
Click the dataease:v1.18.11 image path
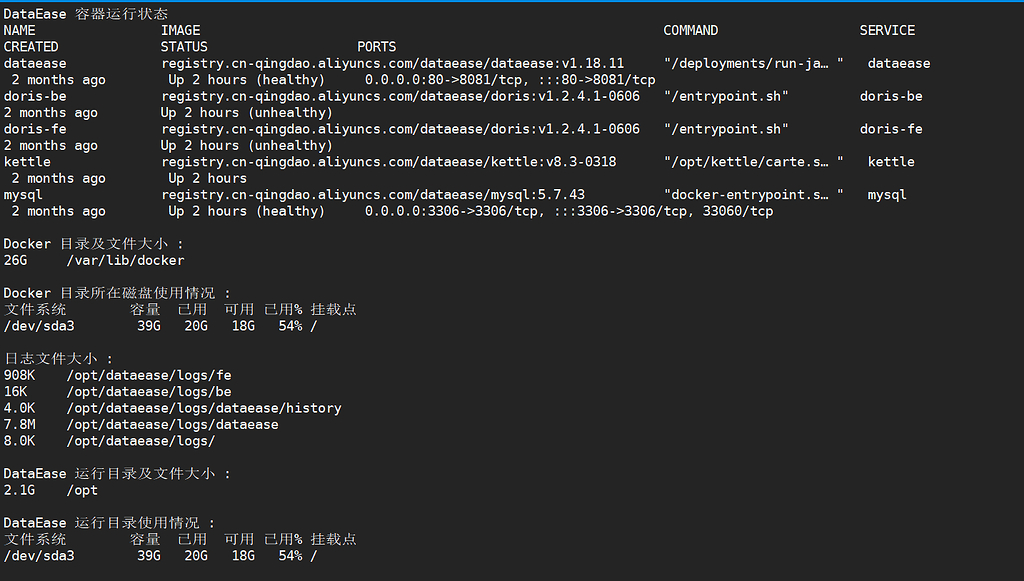coord(392,63)
